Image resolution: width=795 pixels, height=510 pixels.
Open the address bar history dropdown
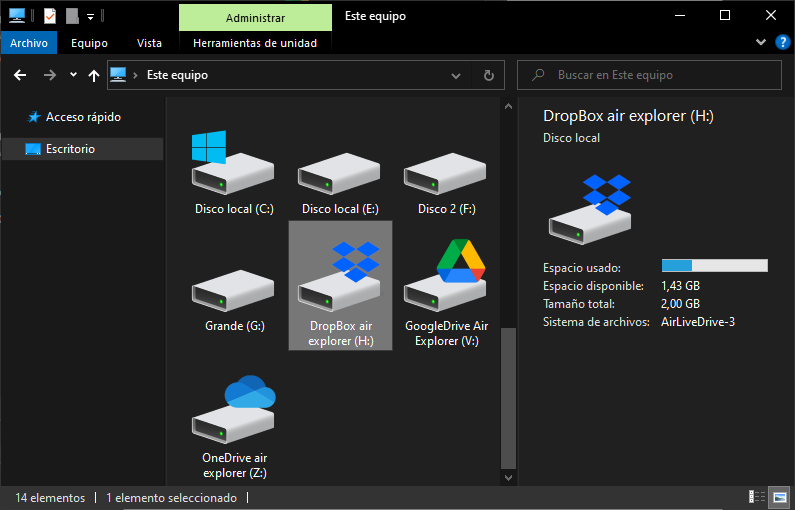(457, 75)
